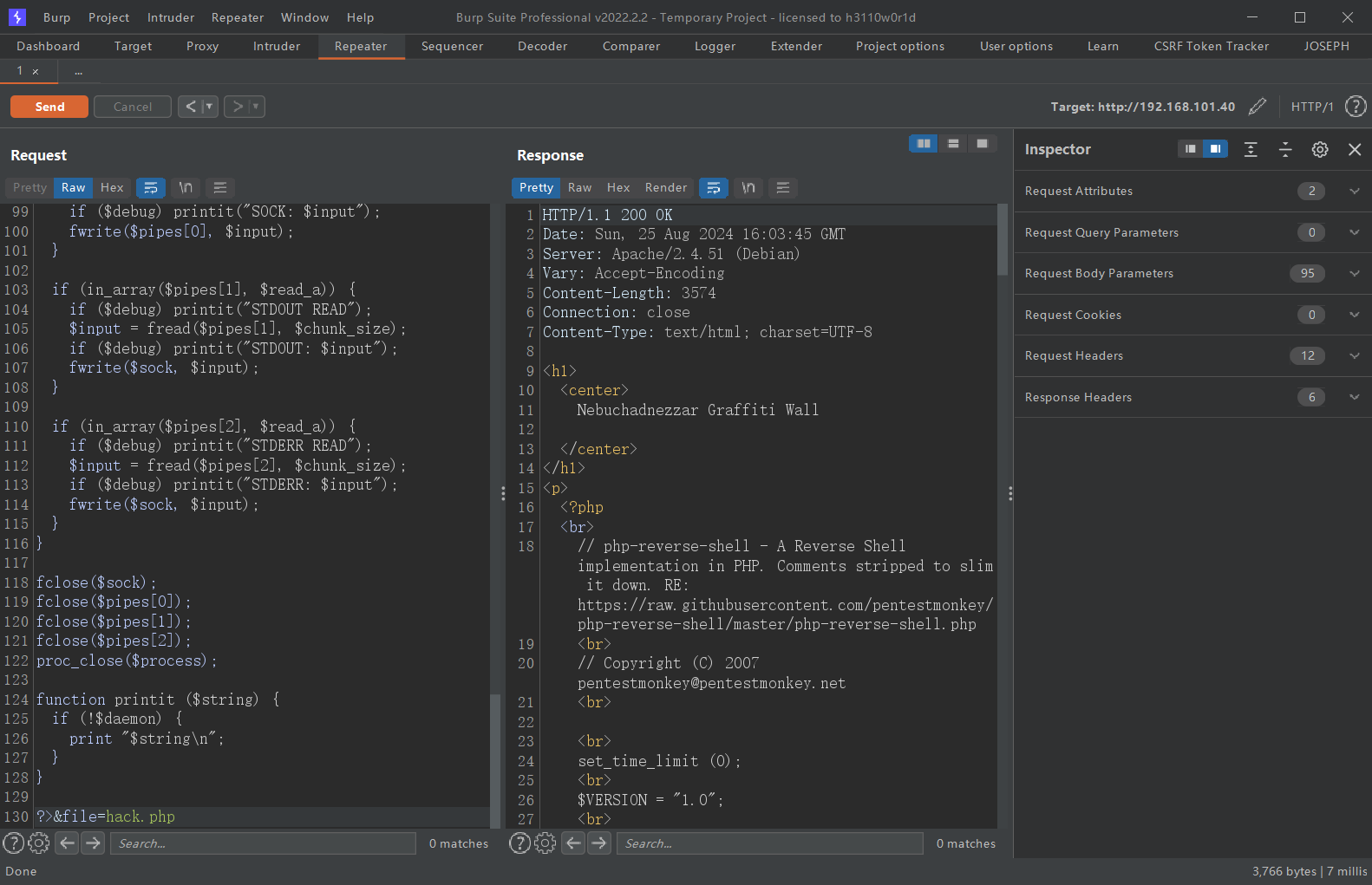1372x885 pixels.
Task: Switch request view to Pretty
Action: tap(29, 187)
